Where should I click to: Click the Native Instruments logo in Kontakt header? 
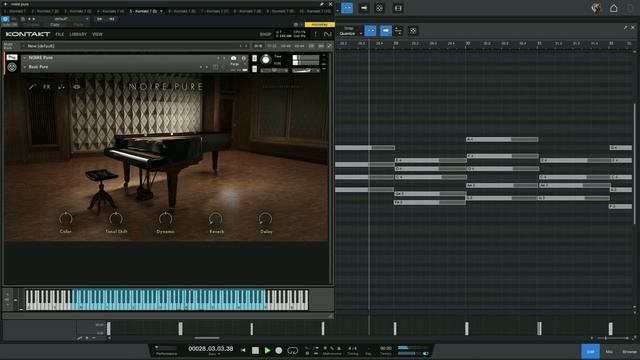(x=328, y=34)
